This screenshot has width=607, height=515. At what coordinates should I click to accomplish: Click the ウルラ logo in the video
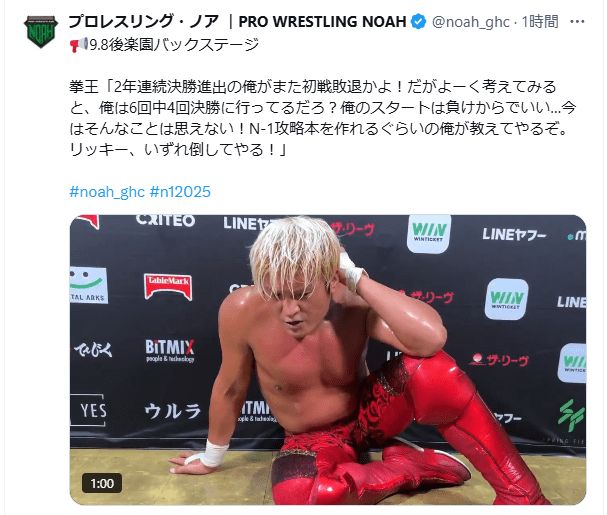pos(173,411)
